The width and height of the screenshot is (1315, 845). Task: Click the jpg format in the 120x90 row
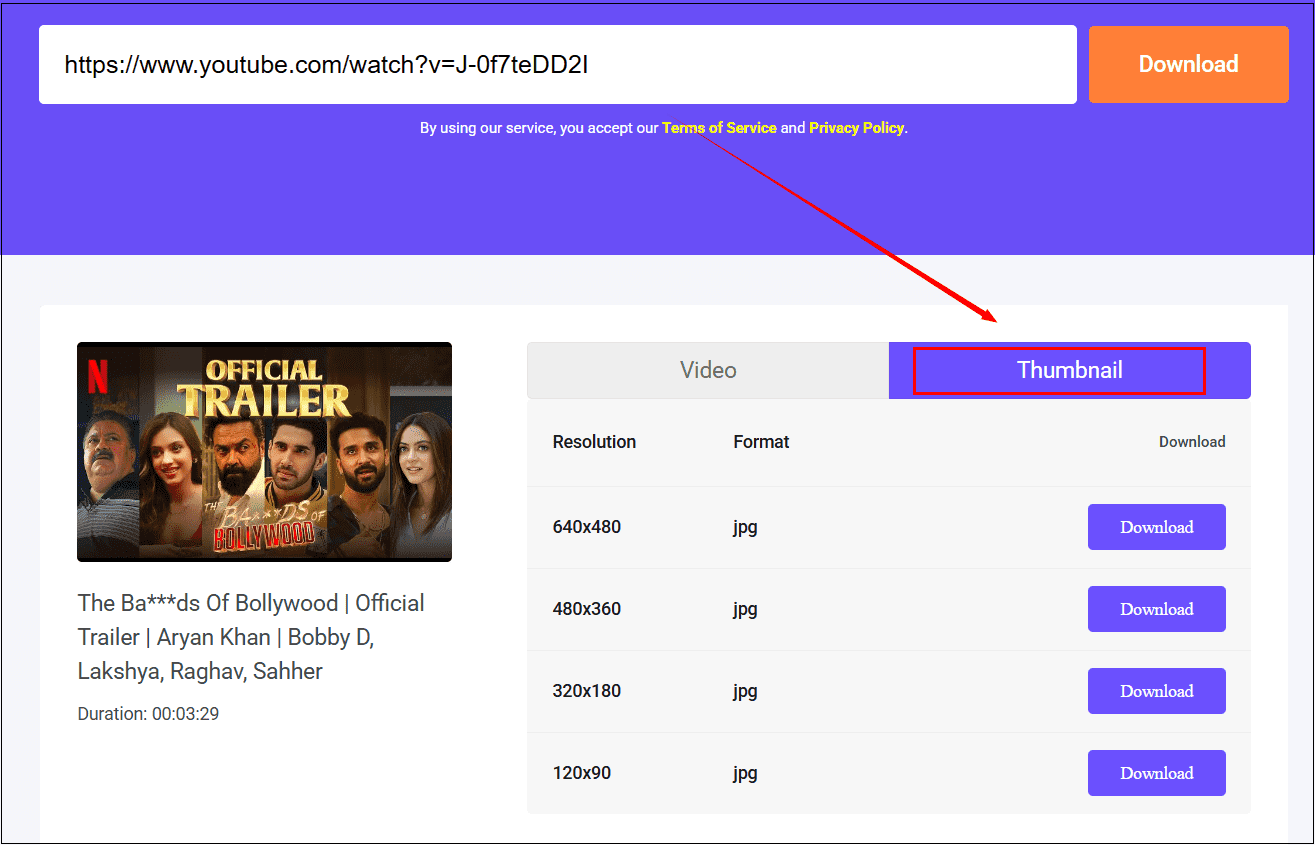point(745,774)
